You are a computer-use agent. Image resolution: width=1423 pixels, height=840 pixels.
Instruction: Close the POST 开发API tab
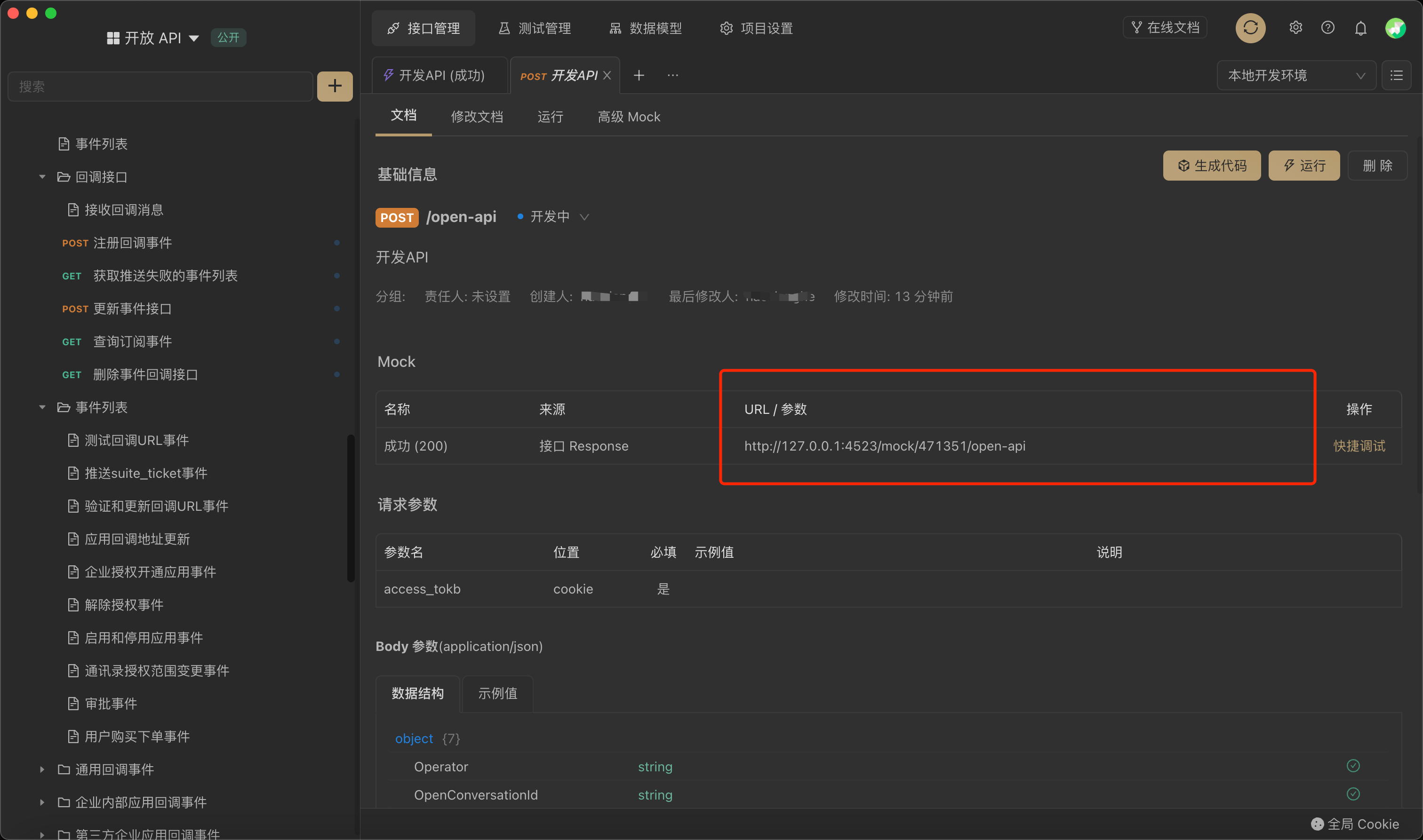607,75
